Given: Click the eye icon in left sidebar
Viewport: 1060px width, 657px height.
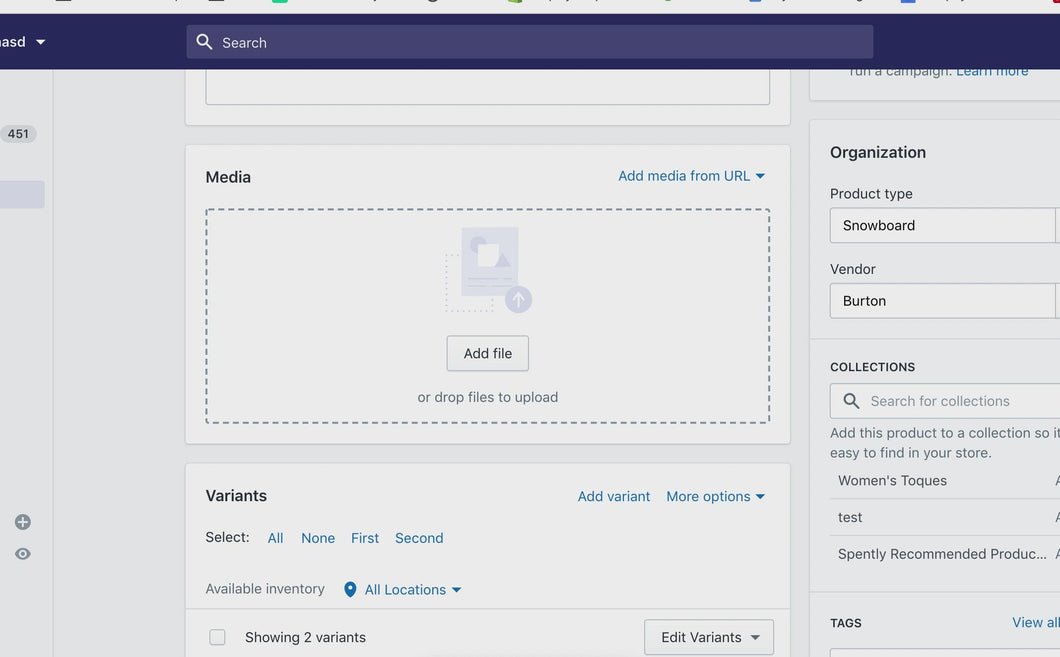Looking at the screenshot, I should point(23,554).
